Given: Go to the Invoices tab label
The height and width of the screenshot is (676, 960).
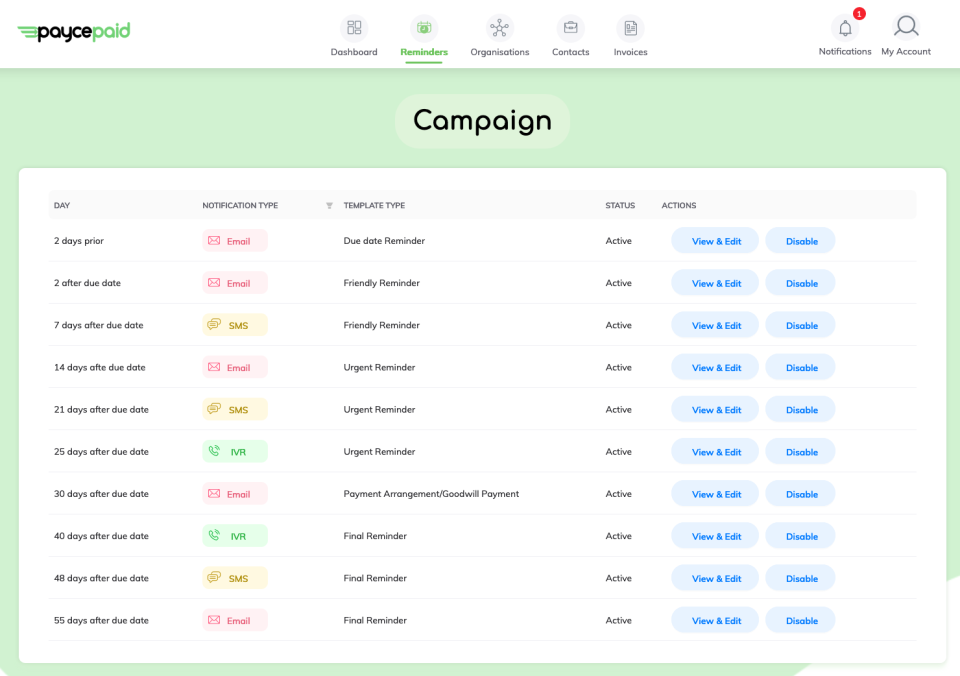Looking at the screenshot, I should click(631, 52).
